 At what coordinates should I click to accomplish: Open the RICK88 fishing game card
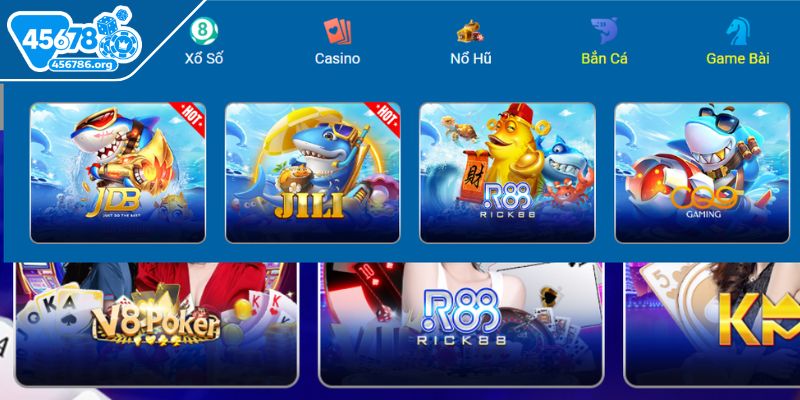[507, 172]
